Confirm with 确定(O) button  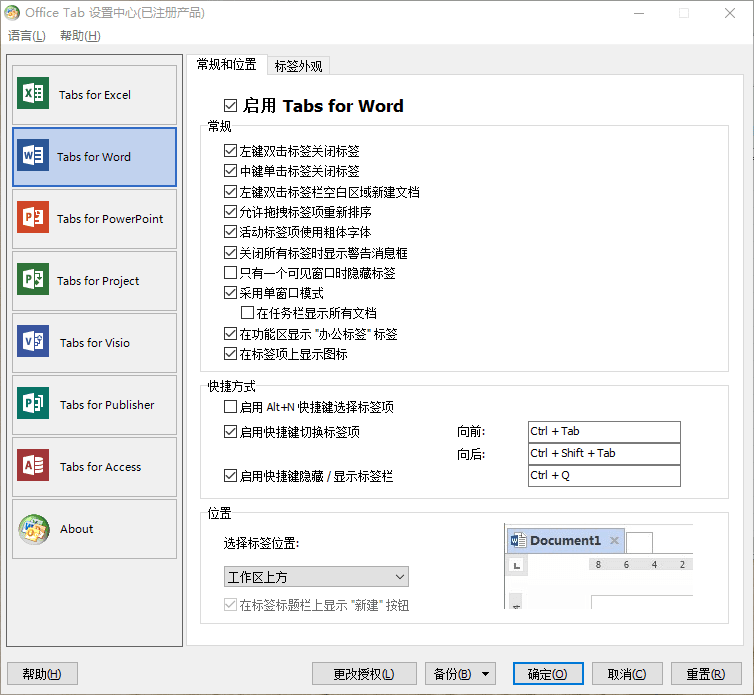[548, 674]
